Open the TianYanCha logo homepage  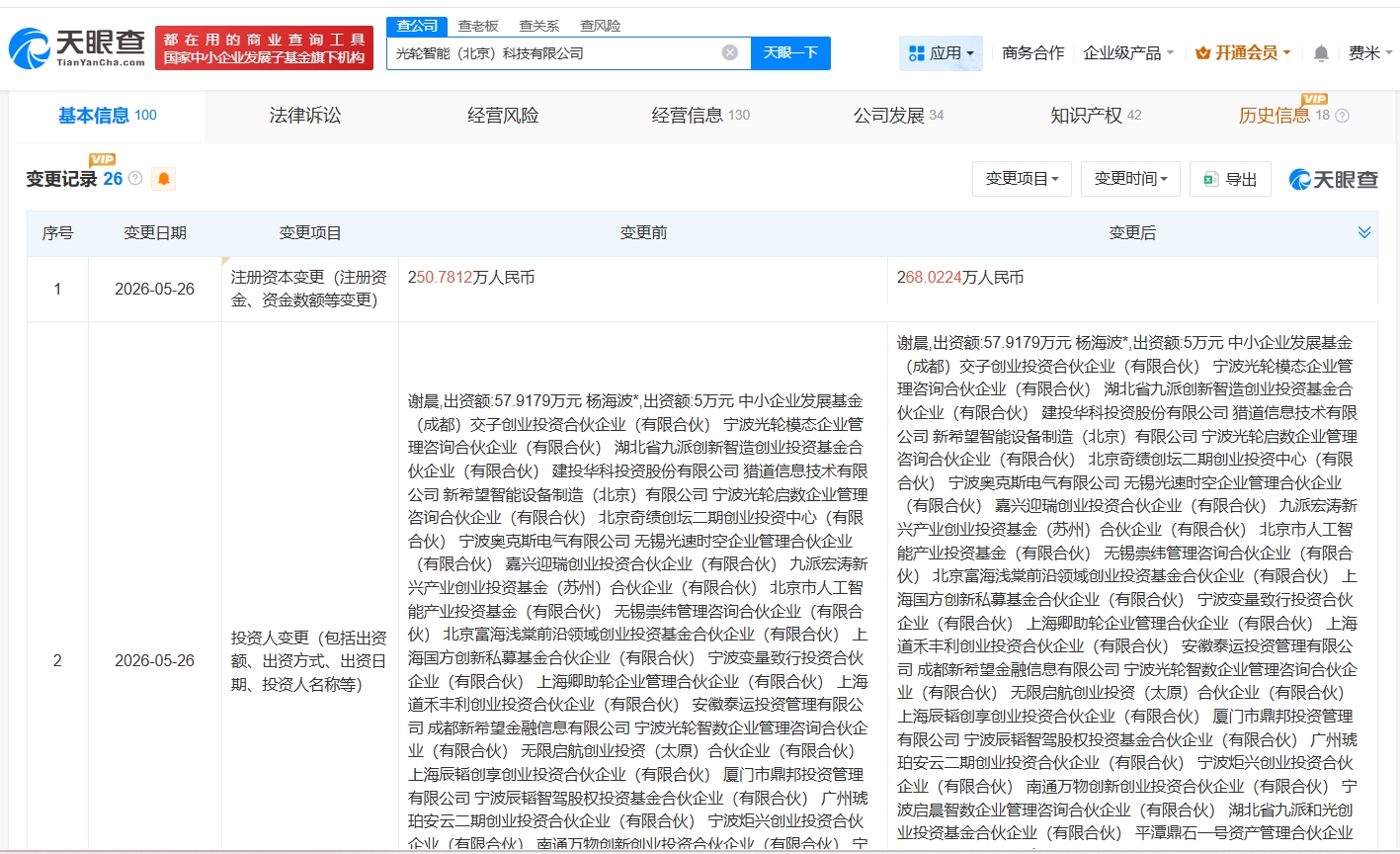click(x=77, y=48)
